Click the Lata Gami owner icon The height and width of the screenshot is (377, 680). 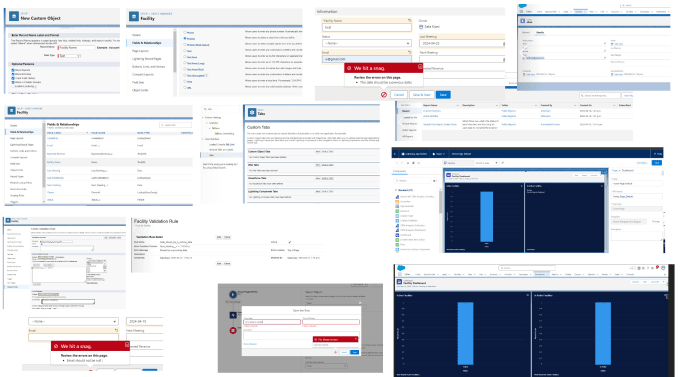421,27
